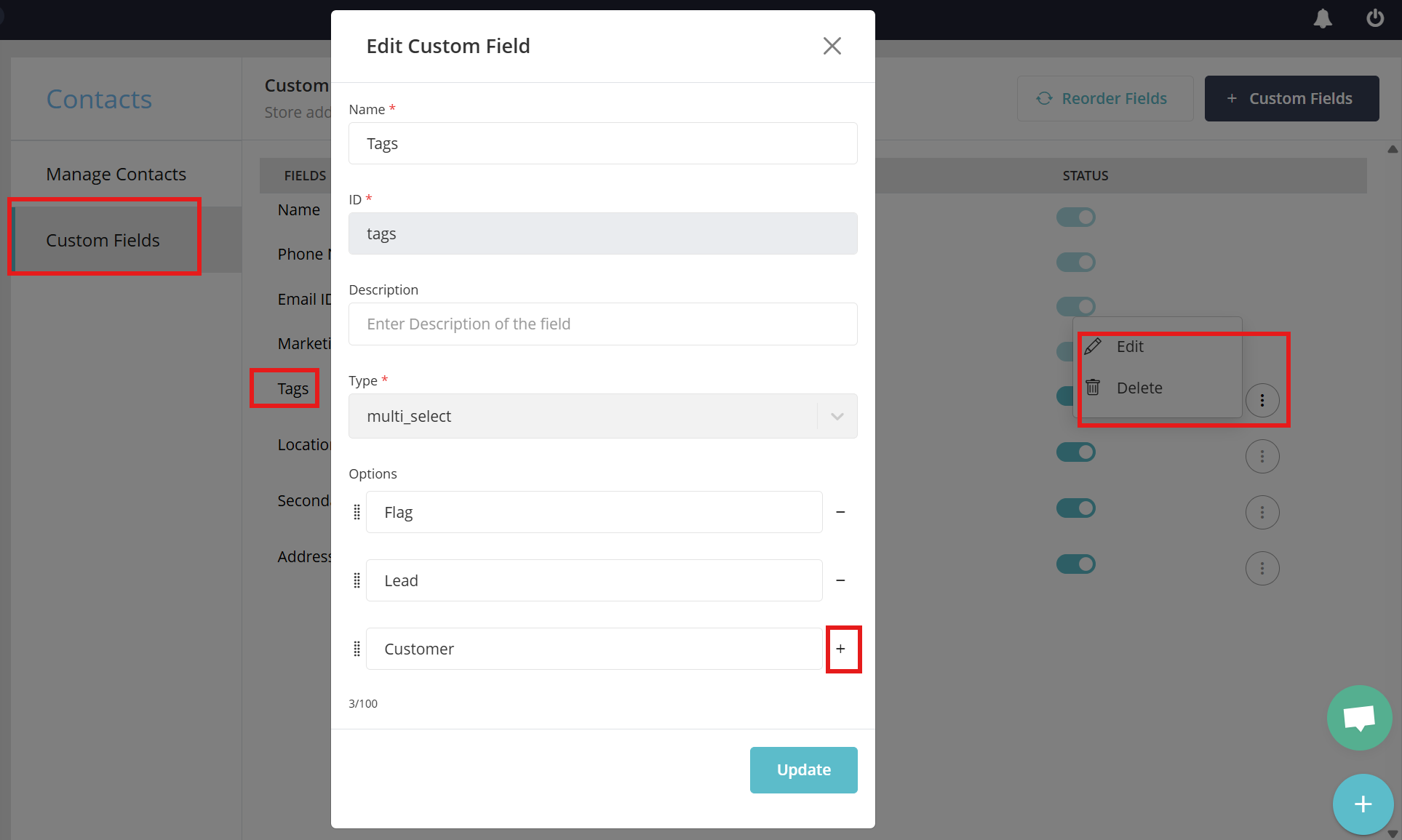1402x840 pixels.
Task: Add new option with plus icon
Action: click(841, 649)
